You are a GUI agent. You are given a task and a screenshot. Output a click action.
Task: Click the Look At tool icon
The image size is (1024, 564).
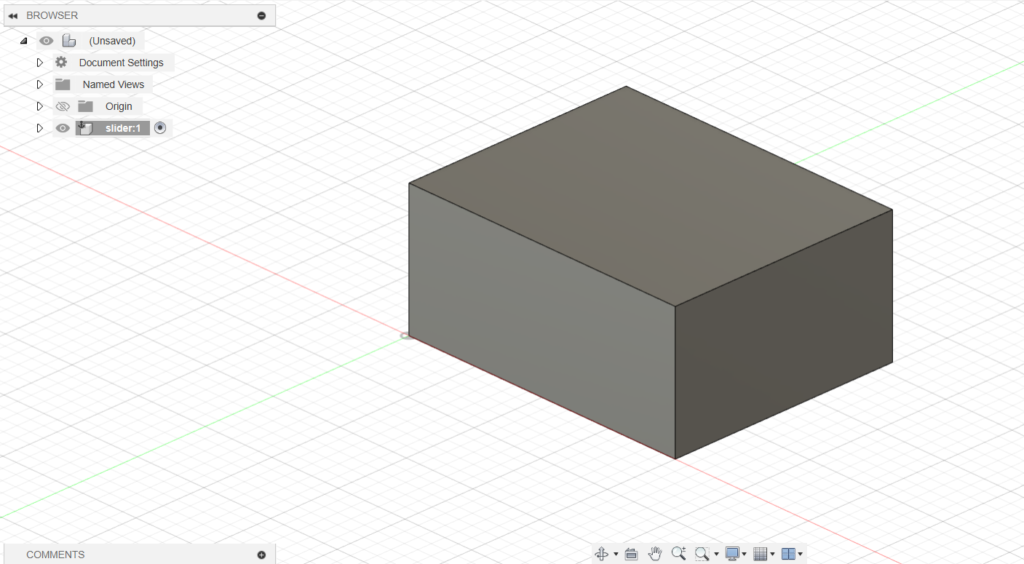click(x=631, y=554)
